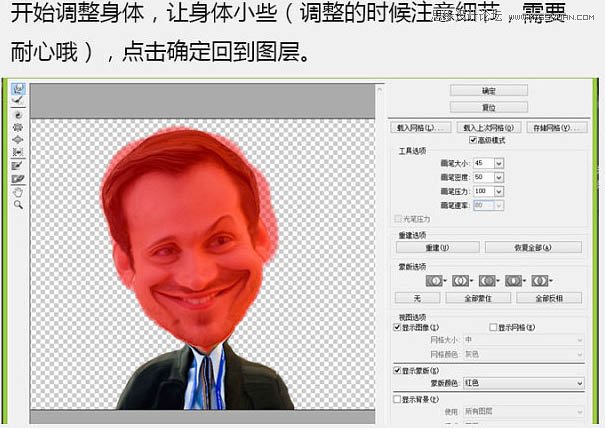Click the third mask option icon (subtract from selection)
605x428 pixels.
click(489, 281)
